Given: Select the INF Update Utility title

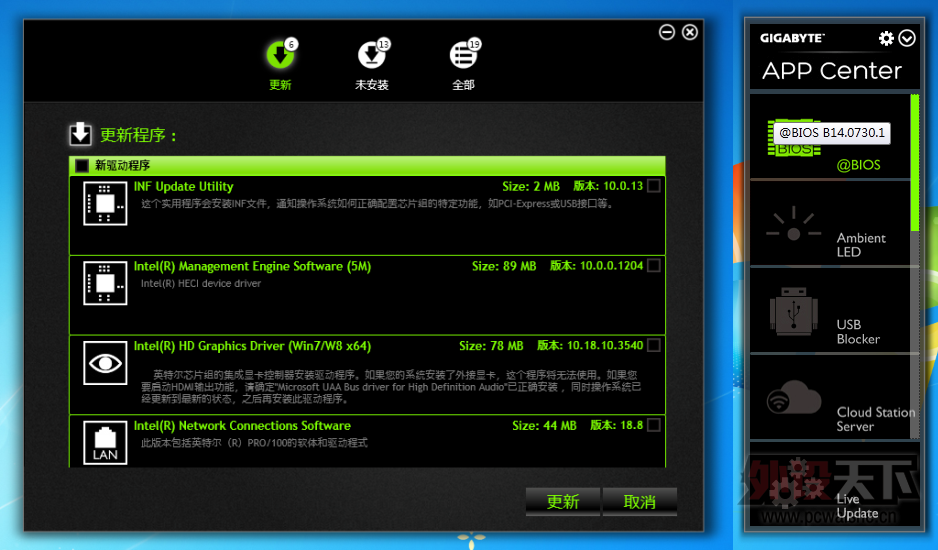Looking at the screenshot, I should tap(183, 186).
